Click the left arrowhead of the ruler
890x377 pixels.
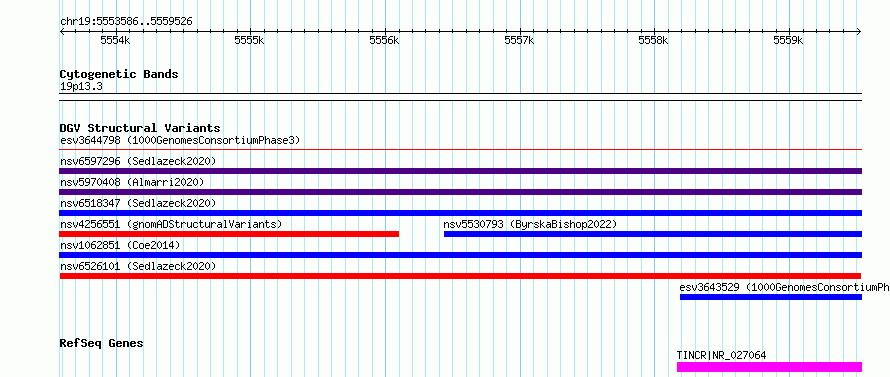pos(62,32)
